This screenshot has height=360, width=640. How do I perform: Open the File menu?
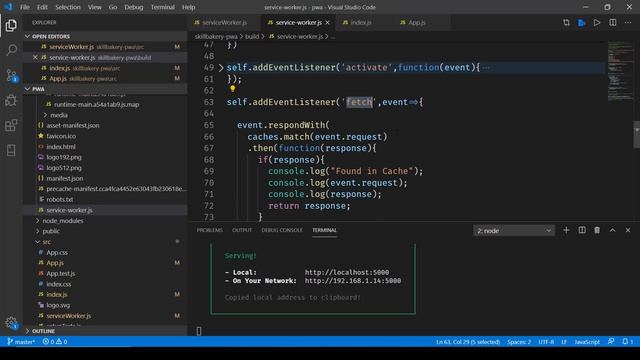(24, 7)
